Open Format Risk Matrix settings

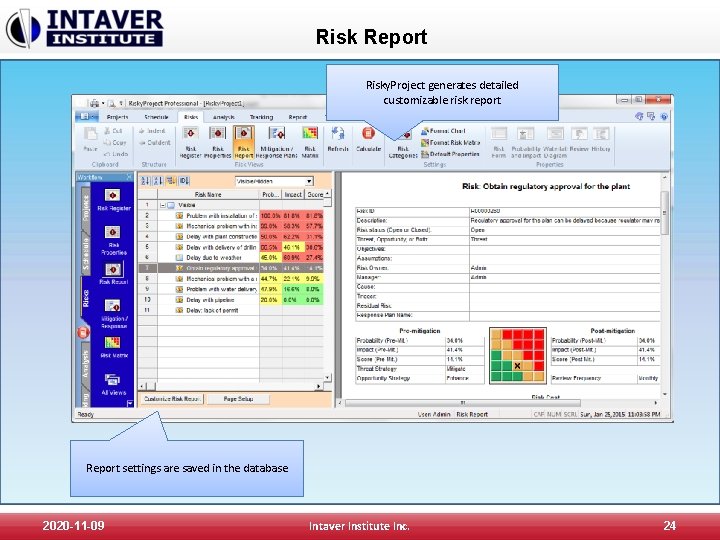[x=450, y=143]
